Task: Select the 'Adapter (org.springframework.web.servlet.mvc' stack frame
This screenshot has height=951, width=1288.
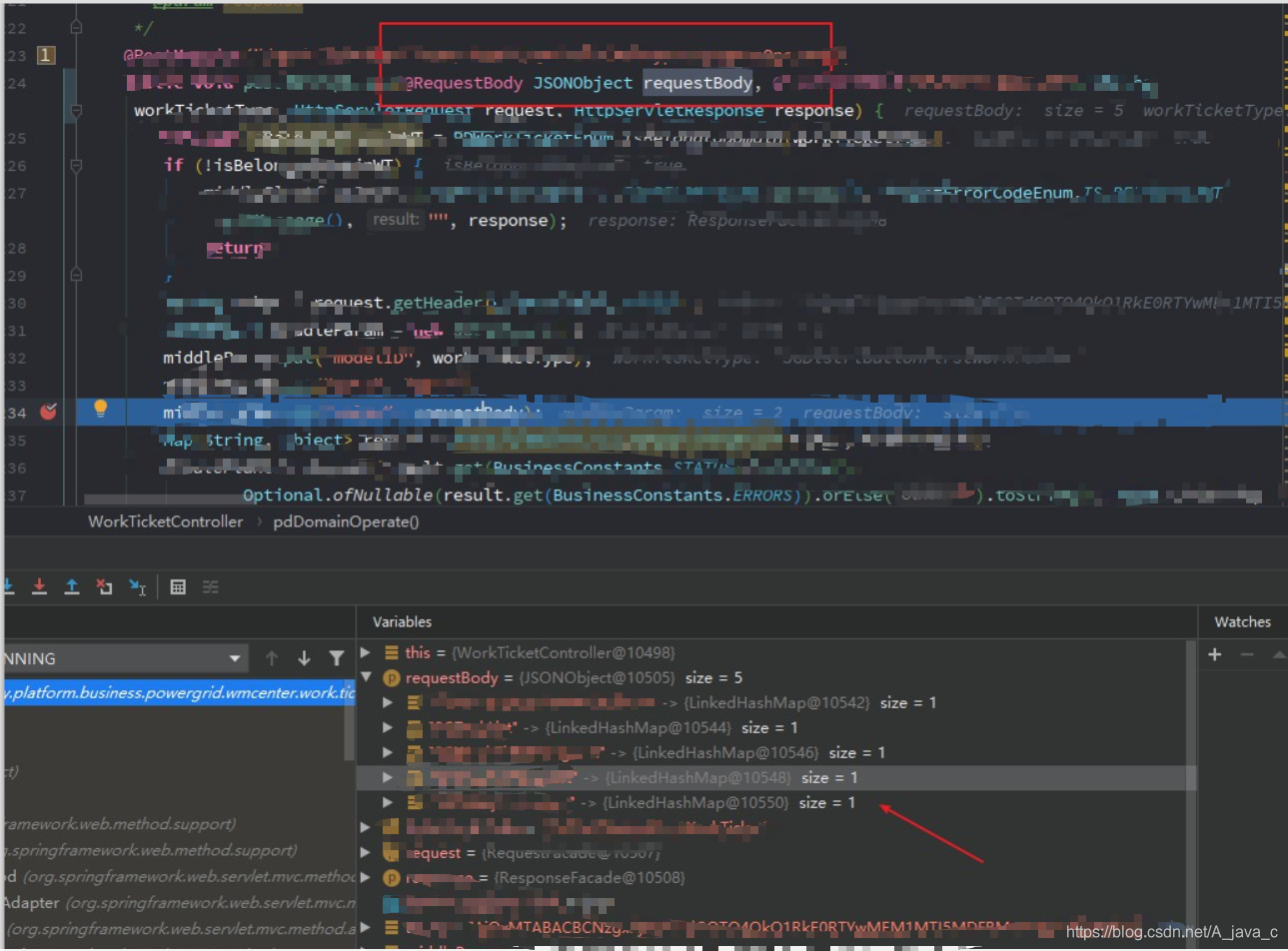Action: click(180, 902)
